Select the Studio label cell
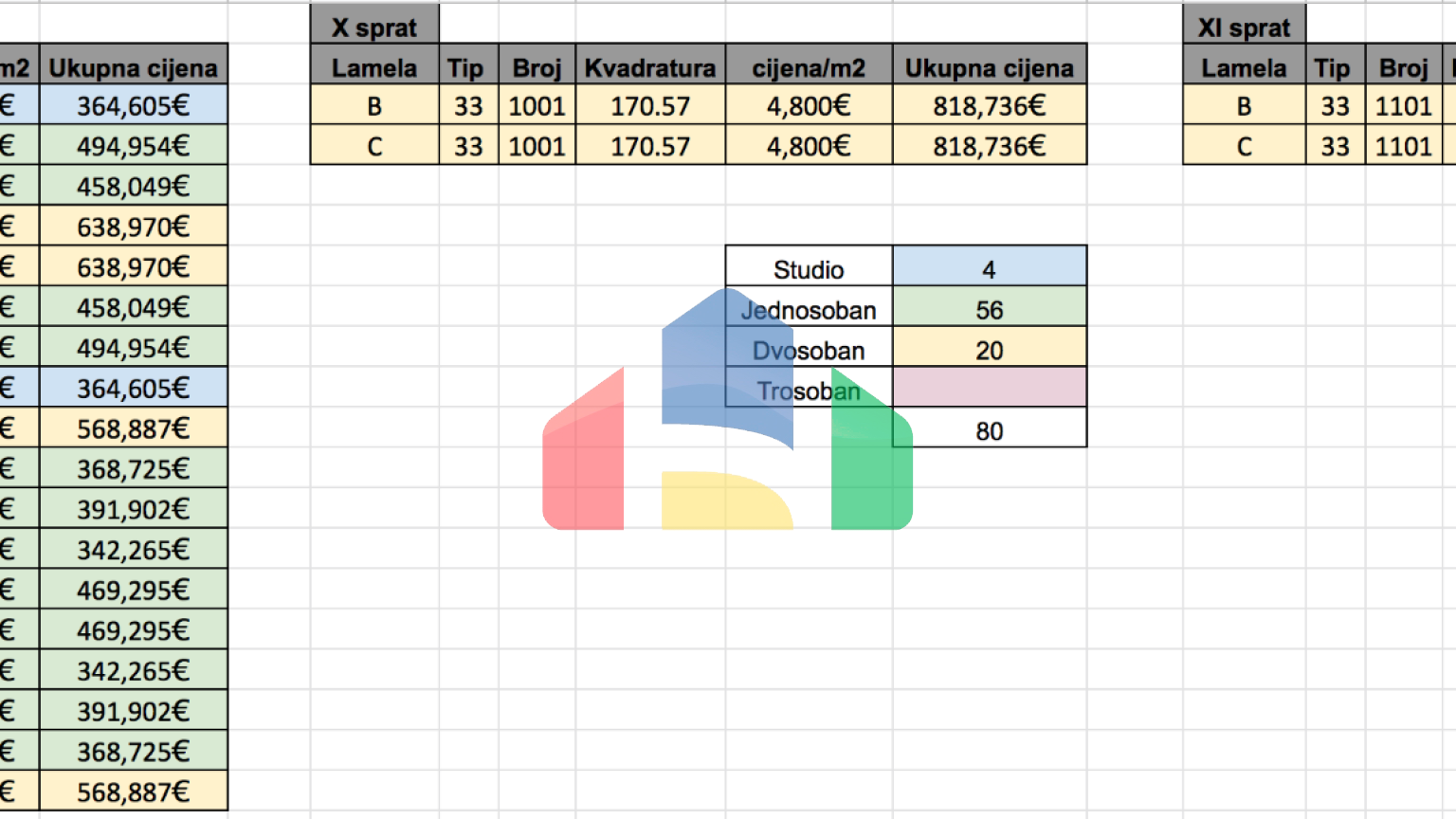Screen dimensions: 1456x819 click(809, 269)
